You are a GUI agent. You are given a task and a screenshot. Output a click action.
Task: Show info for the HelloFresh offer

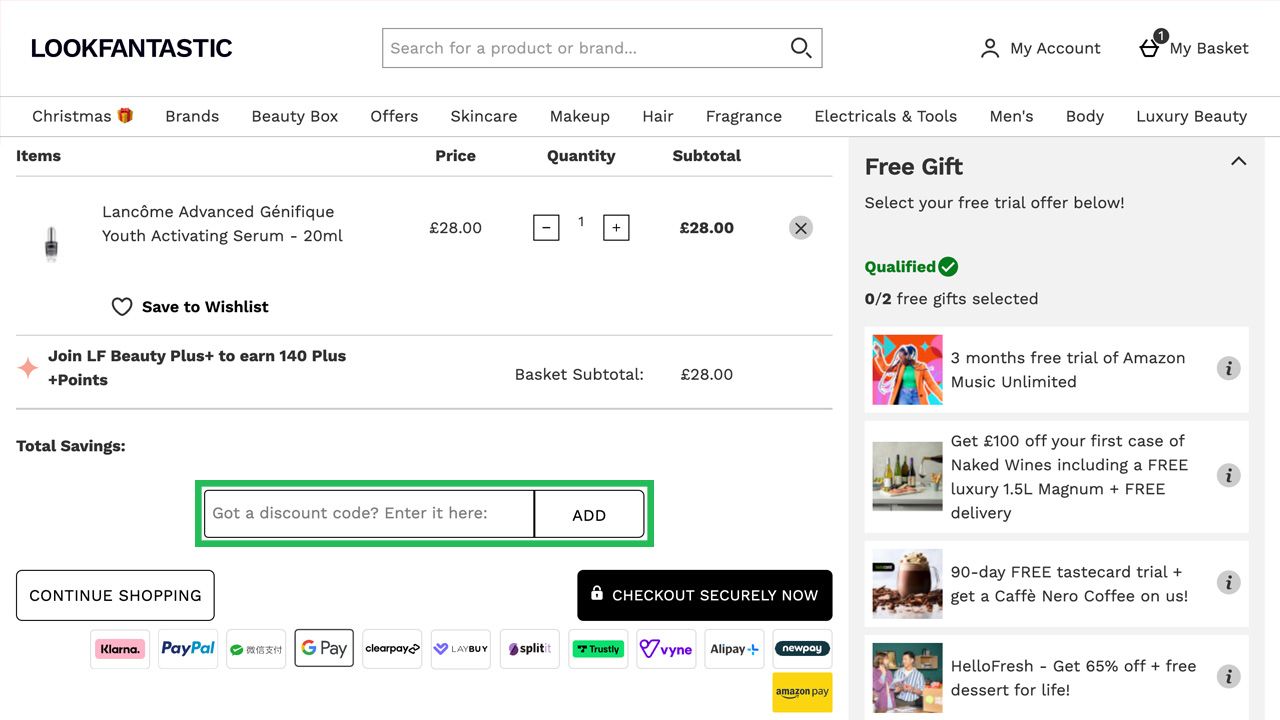tap(1228, 677)
